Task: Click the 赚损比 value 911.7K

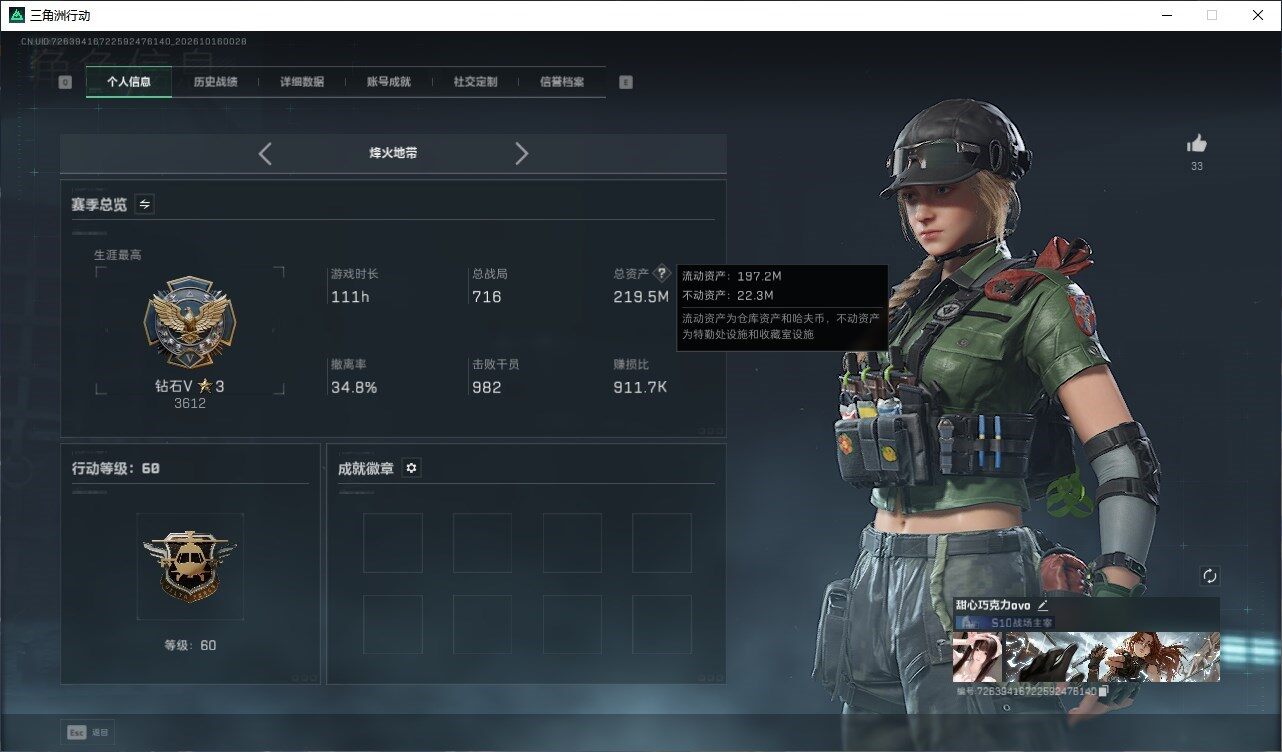Action: coord(640,387)
